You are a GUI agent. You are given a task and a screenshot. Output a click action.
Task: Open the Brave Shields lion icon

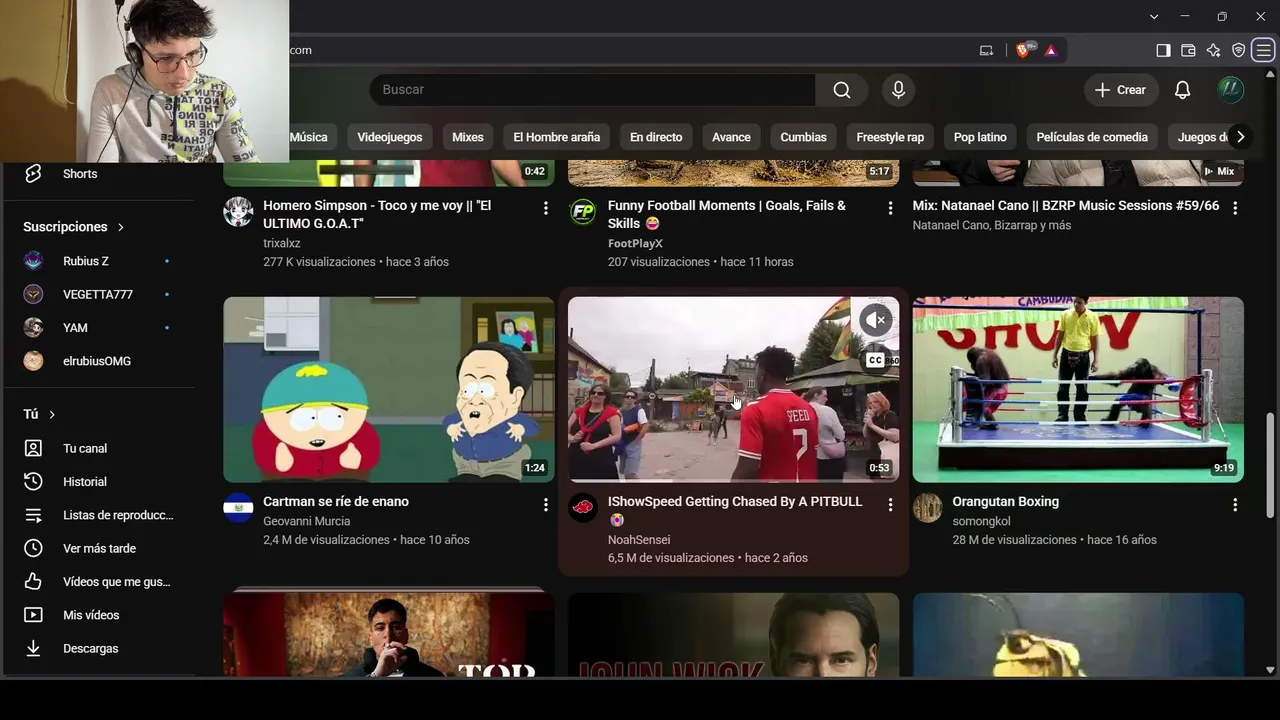[x=1023, y=50]
